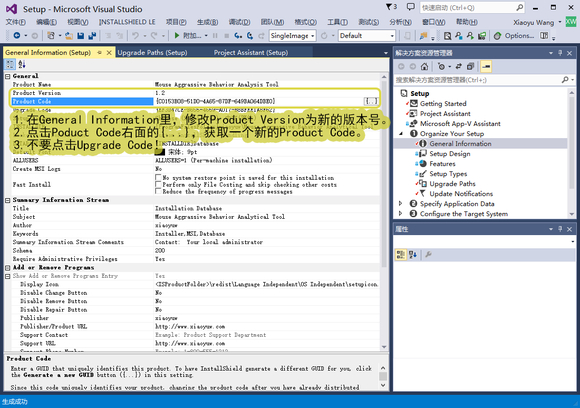This screenshot has width=580, height=408.
Task: Click the Undo arrow icon
Action: (135, 36)
